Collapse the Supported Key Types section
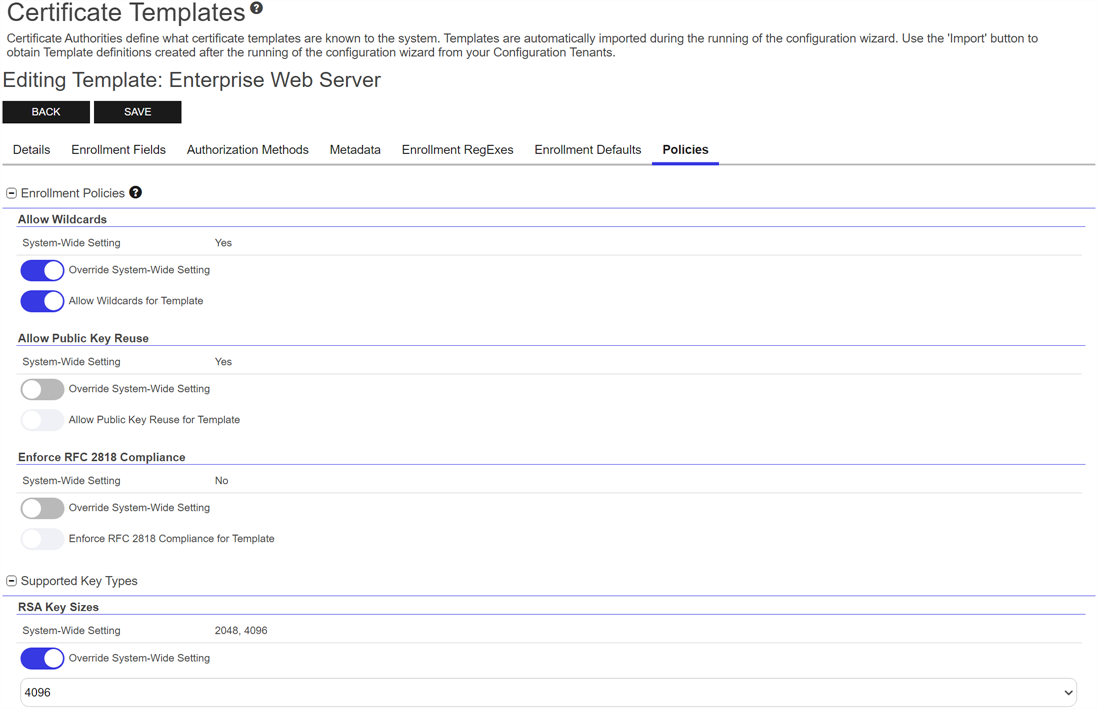Viewport: 1097px width, 709px height. click(x=12, y=581)
